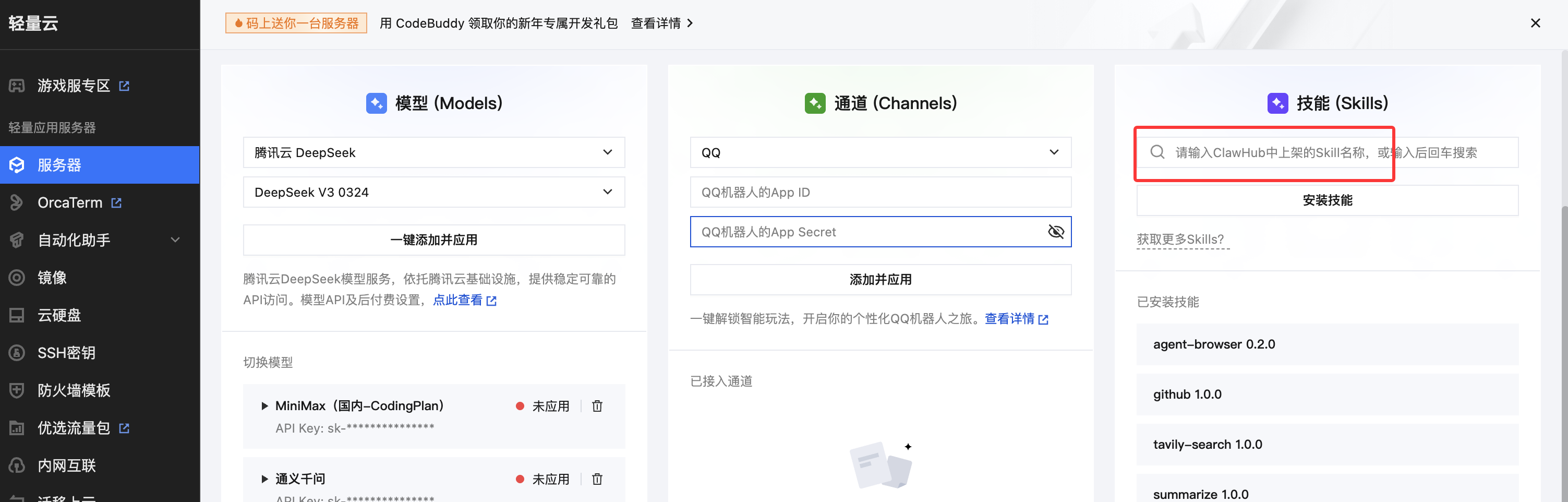Click the 云硬盘 disk icon
This screenshot has width=1568, height=502.
tap(17, 316)
